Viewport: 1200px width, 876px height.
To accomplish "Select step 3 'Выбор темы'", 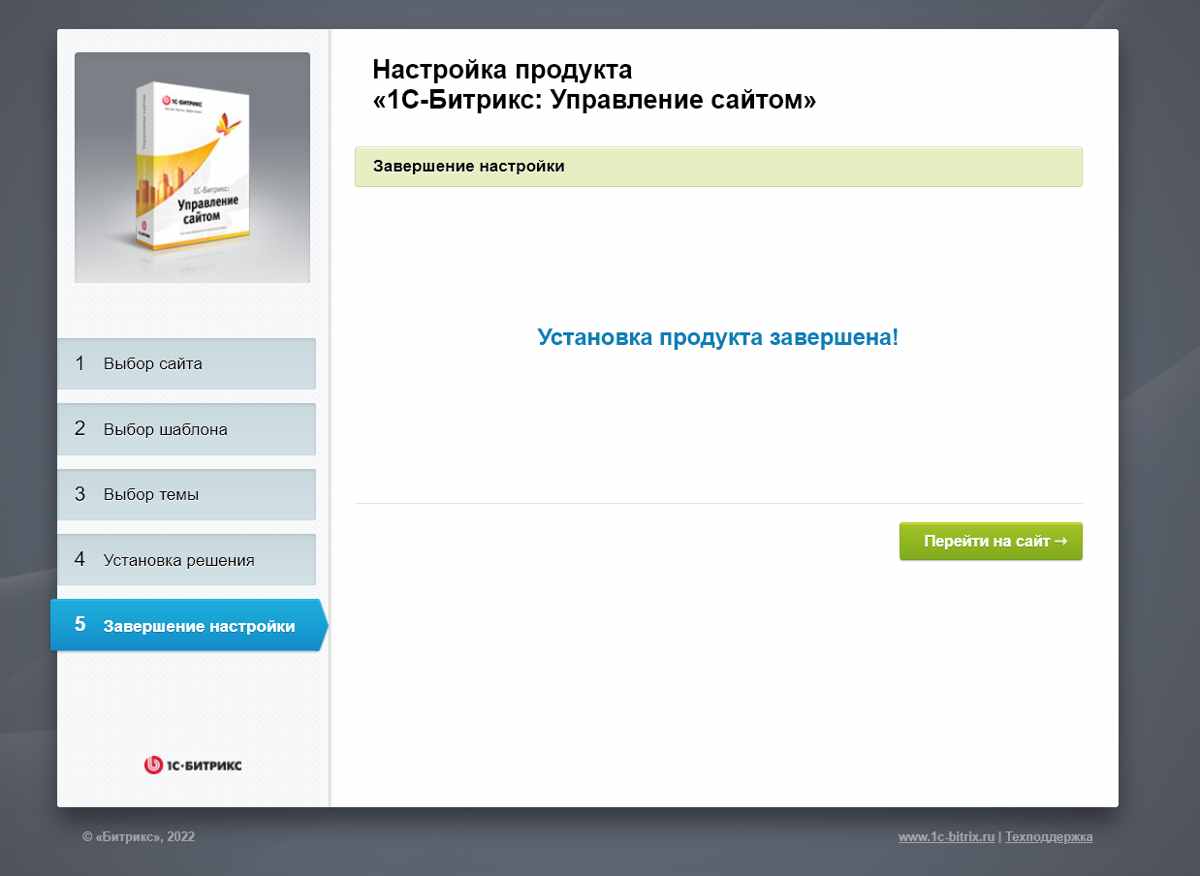I will [186, 494].
